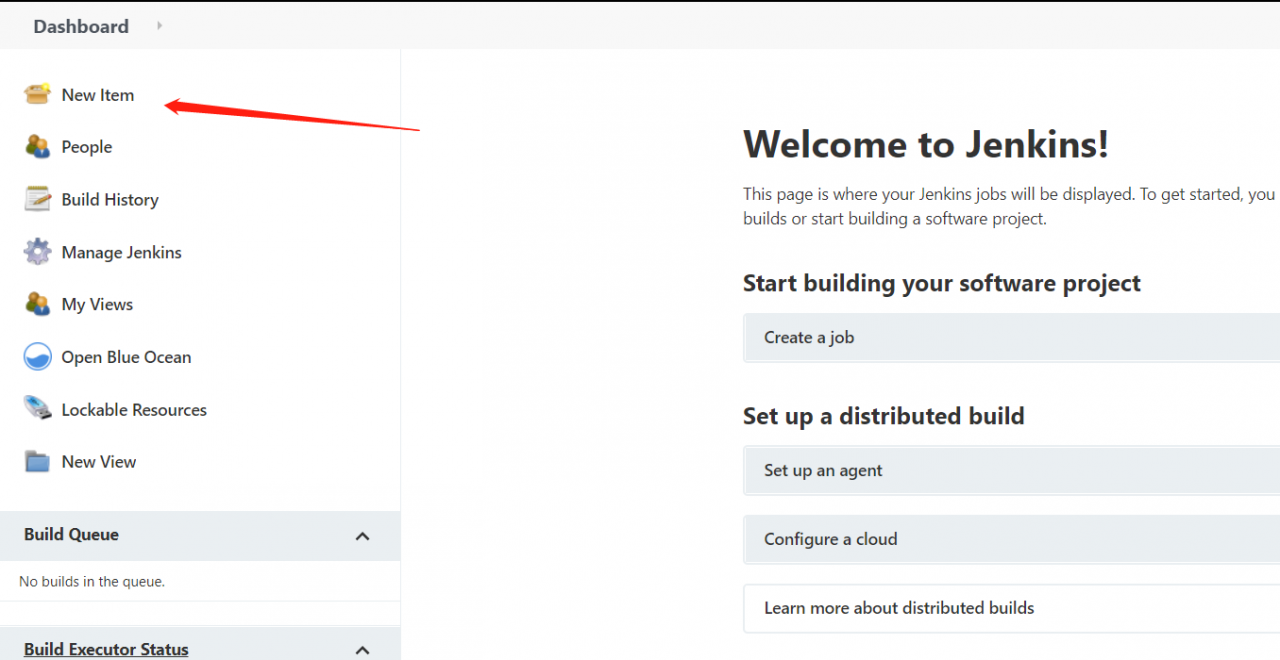Click 'Set up a distributed build' heading
1280x660 pixels.
[884, 416]
